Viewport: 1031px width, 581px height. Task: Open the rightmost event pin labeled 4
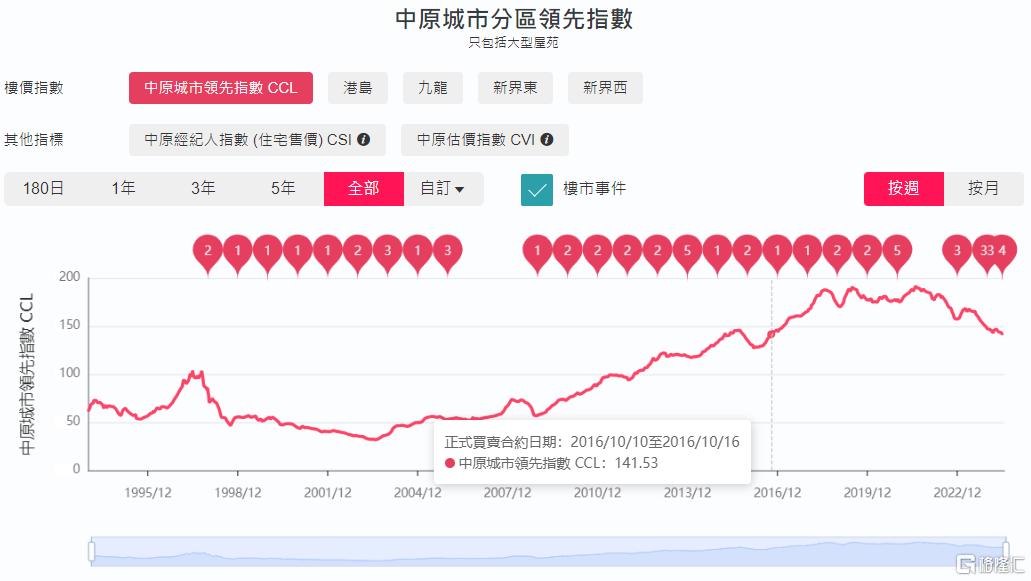pyautogui.click(x=1003, y=254)
